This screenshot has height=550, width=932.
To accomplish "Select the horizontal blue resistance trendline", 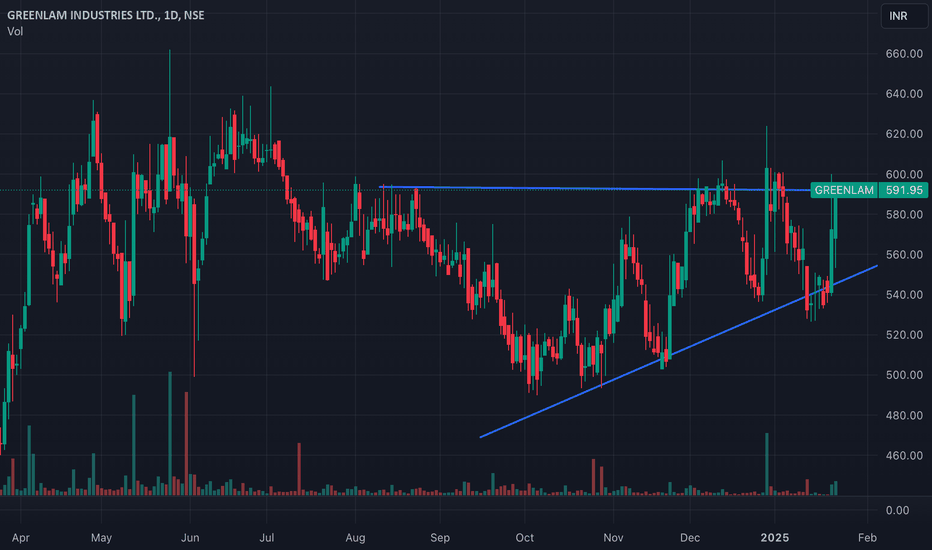I will [594, 188].
